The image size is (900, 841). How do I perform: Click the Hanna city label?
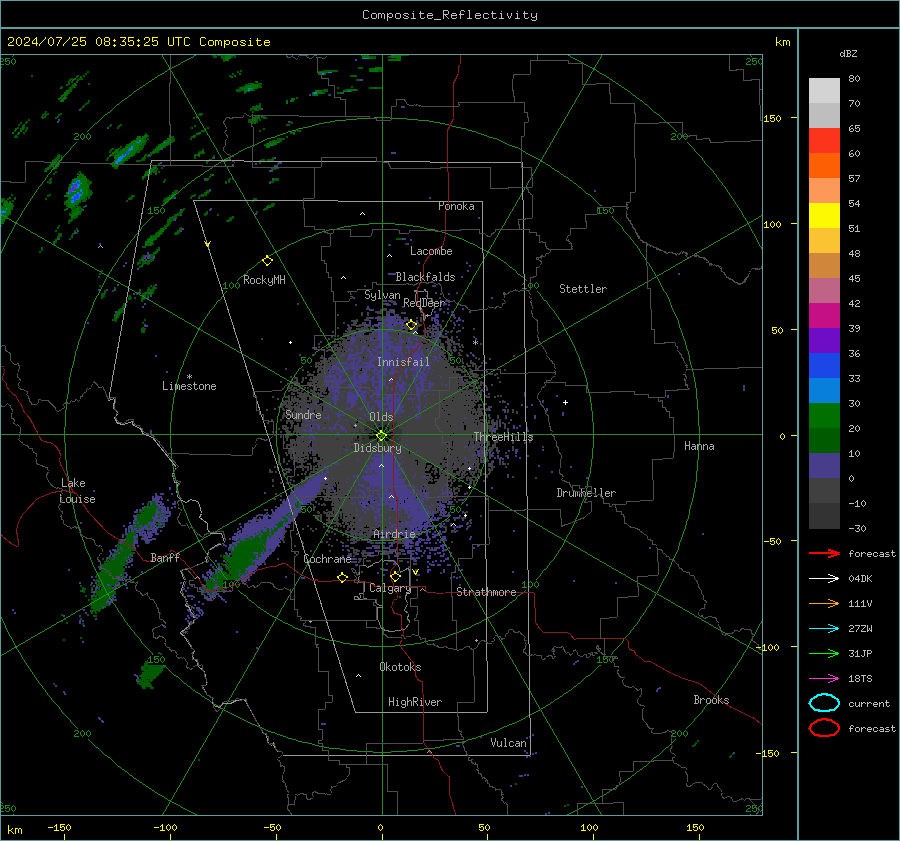click(x=699, y=446)
